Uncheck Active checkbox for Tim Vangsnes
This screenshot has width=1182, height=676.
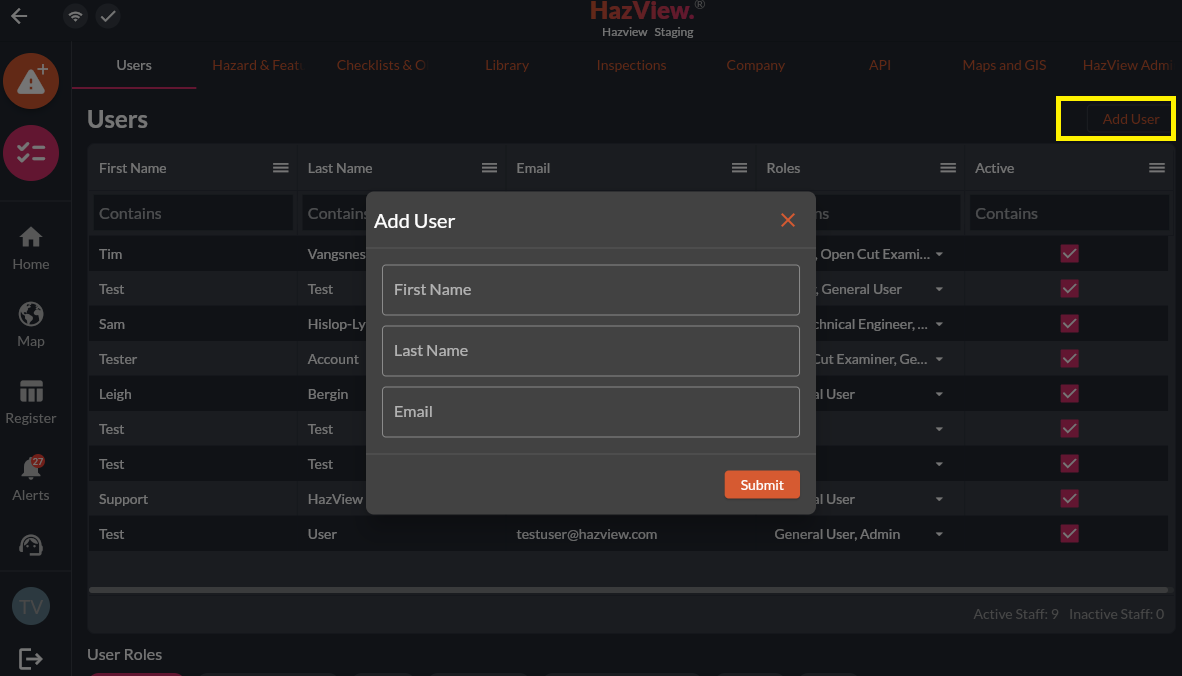pos(1069,254)
